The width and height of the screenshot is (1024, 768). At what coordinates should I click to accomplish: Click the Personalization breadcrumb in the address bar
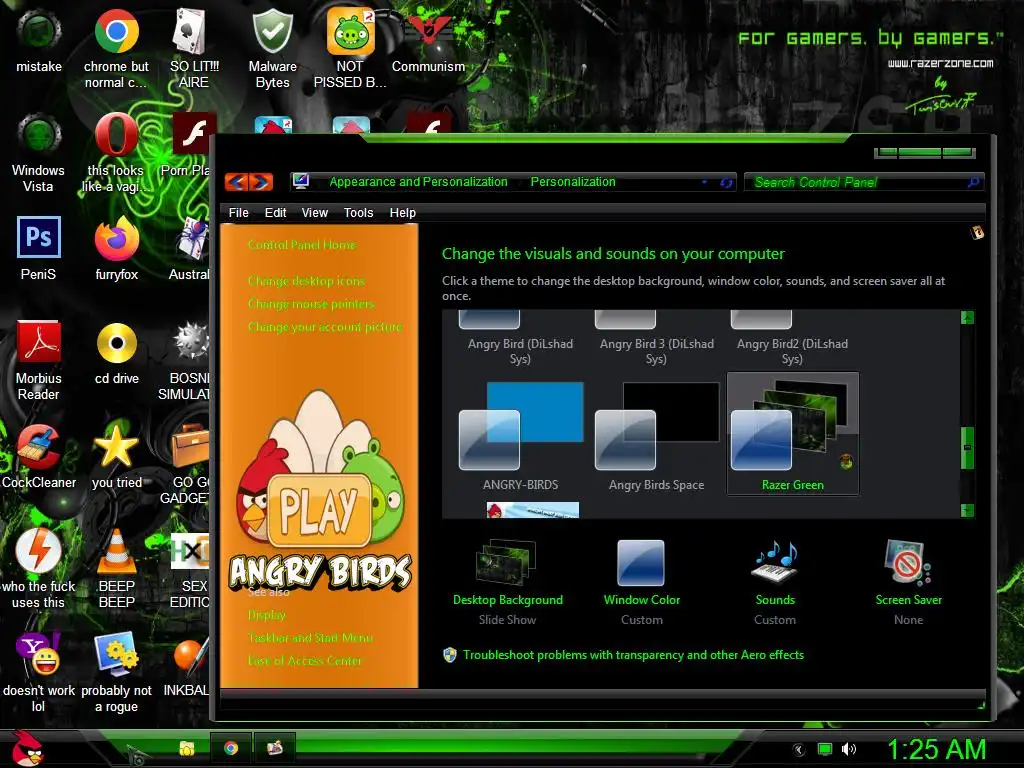[573, 182]
